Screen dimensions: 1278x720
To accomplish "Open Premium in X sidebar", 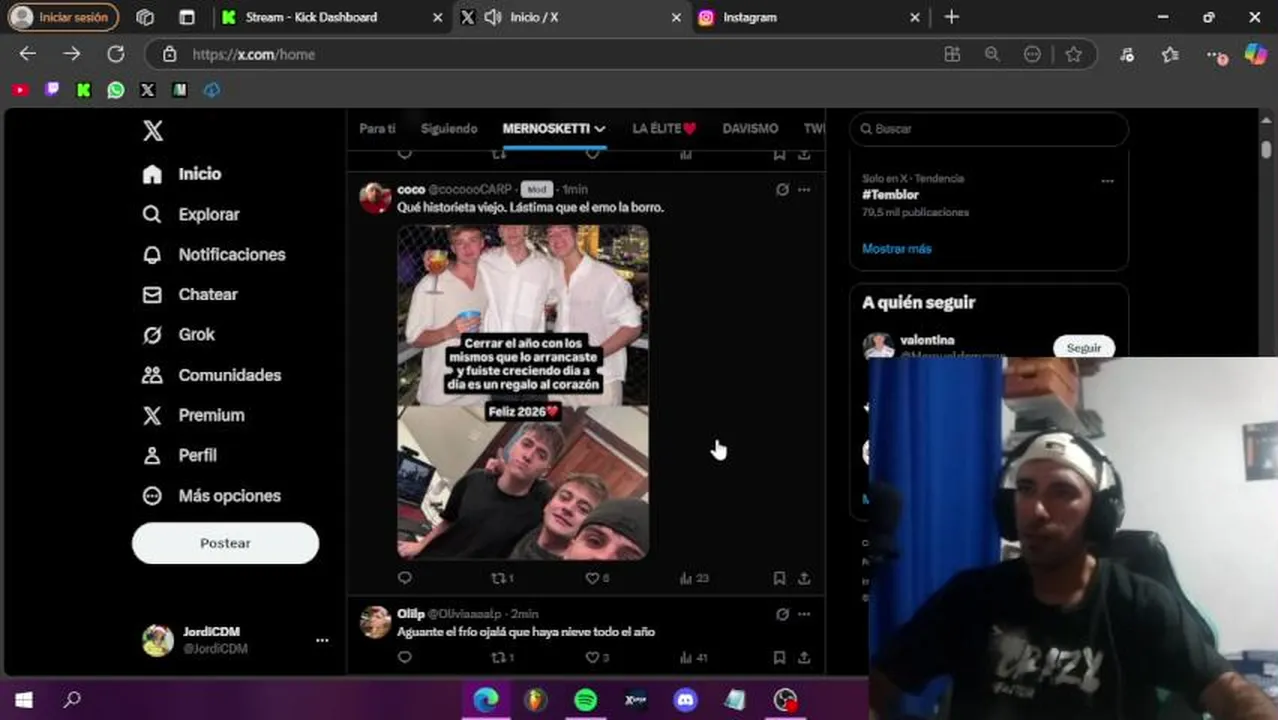I will coord(192,415).
